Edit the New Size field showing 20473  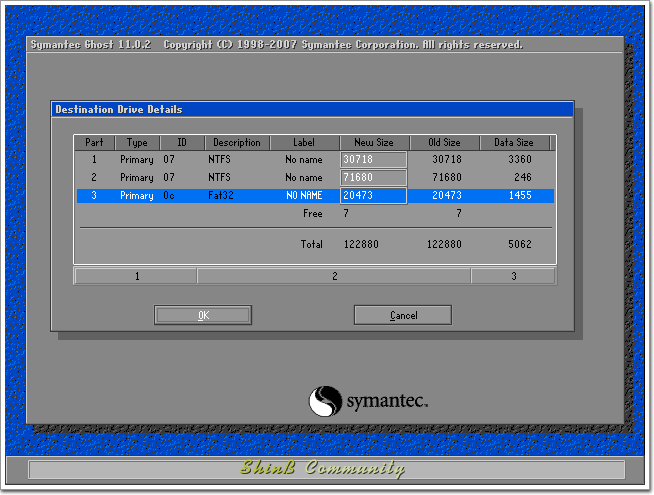(374, 196)
